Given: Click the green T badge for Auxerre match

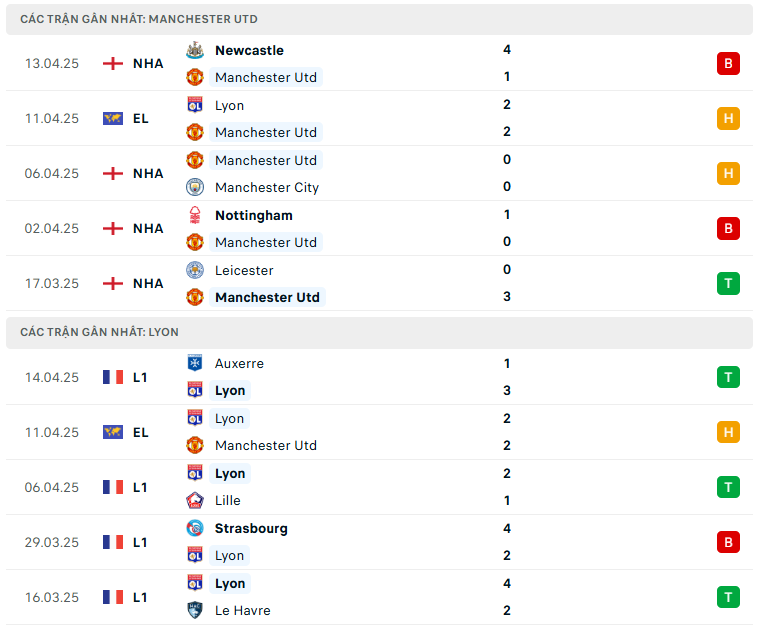Looking at the screenshot, I should (x=728, y=377).
